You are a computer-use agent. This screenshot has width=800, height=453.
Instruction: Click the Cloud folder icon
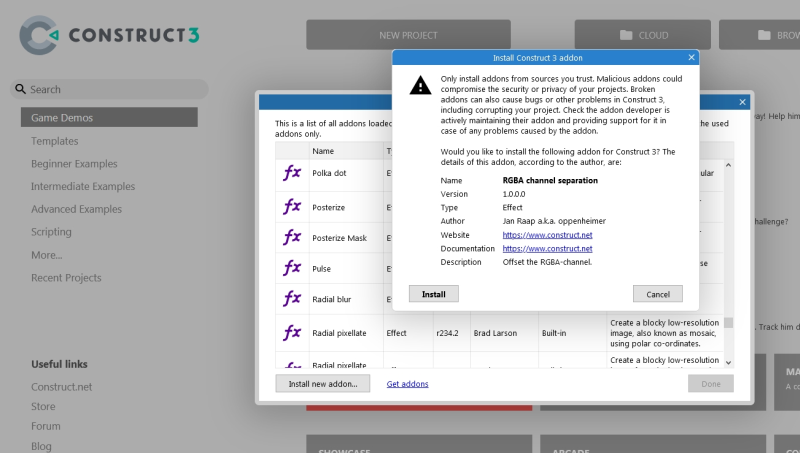coord(626,35)
